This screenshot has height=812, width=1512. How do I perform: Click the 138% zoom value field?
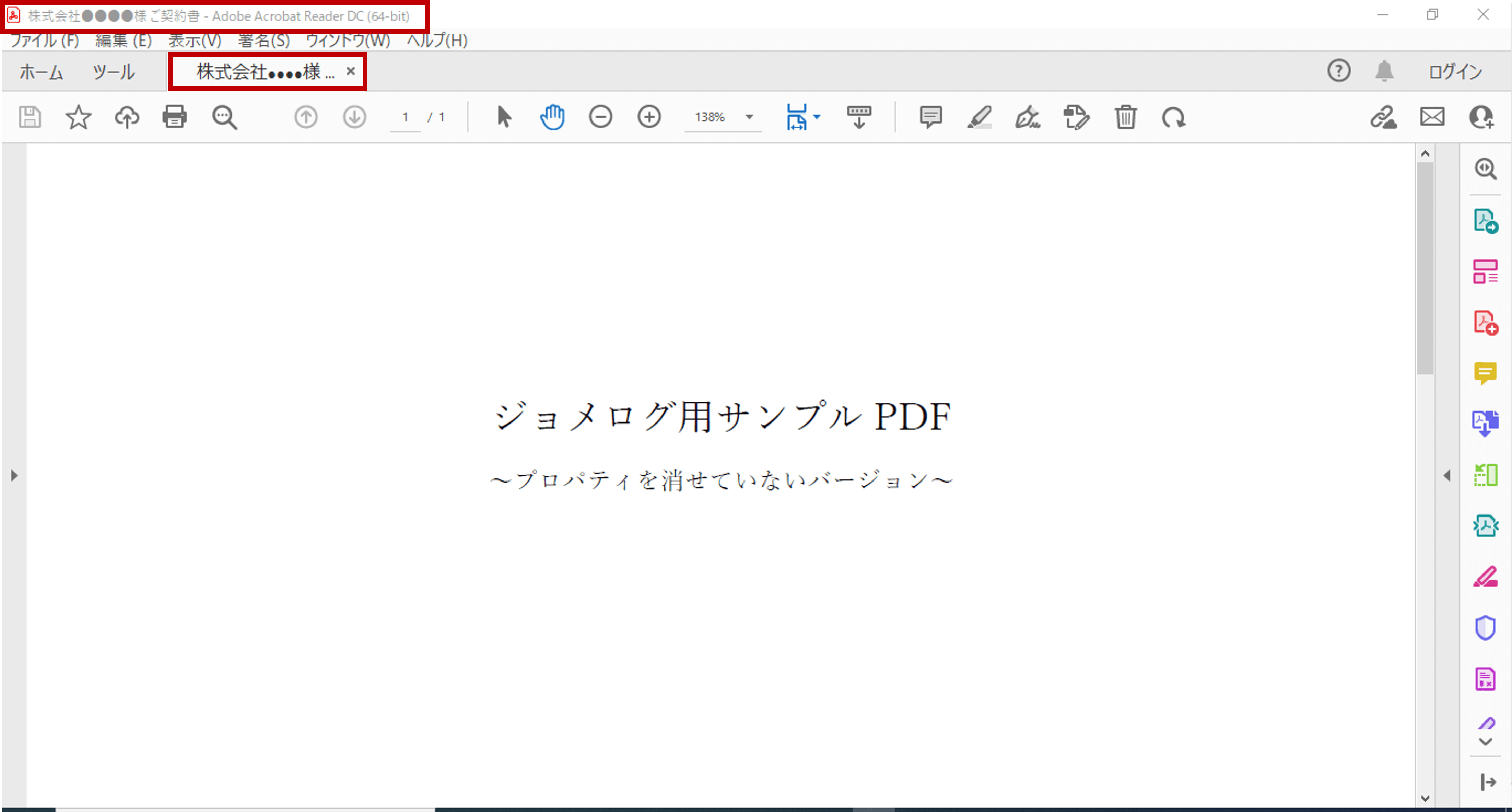pyautogui.click(x=710, y=117)
